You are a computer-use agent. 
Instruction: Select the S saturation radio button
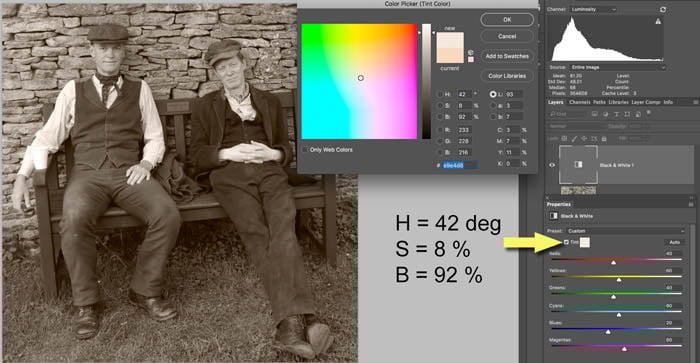point(440,105)
